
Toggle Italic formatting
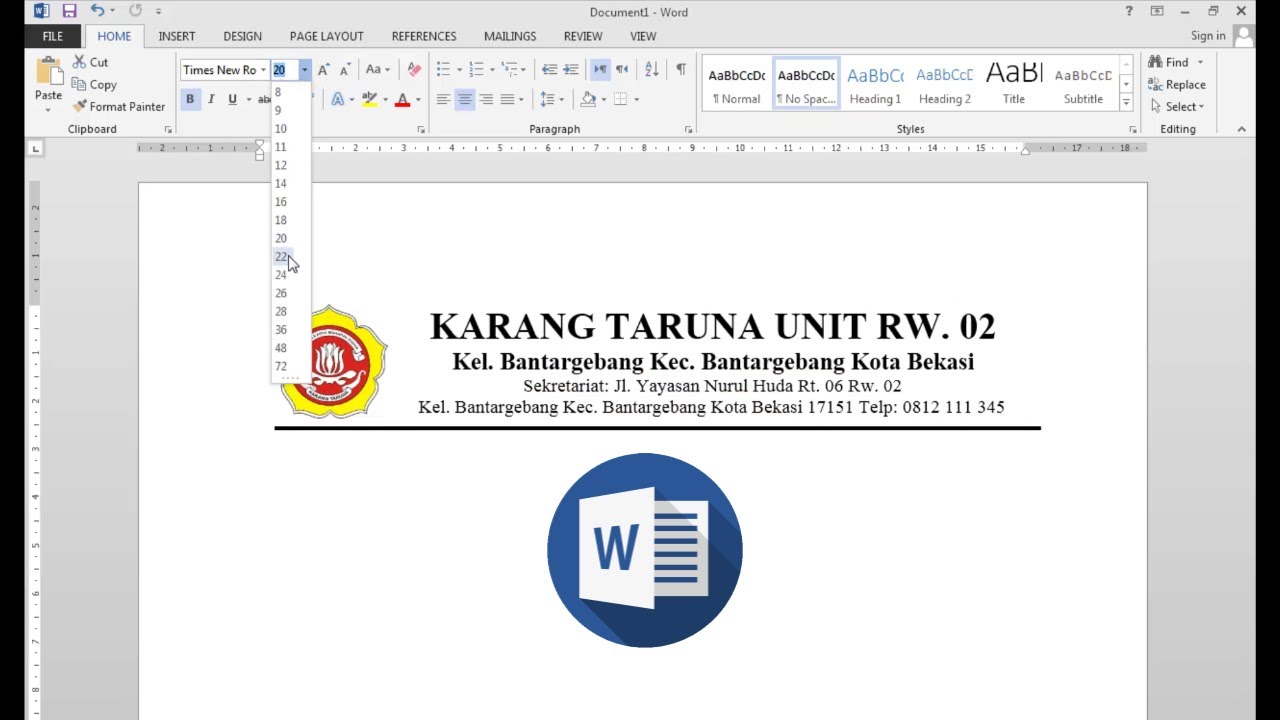pos(211,99)
